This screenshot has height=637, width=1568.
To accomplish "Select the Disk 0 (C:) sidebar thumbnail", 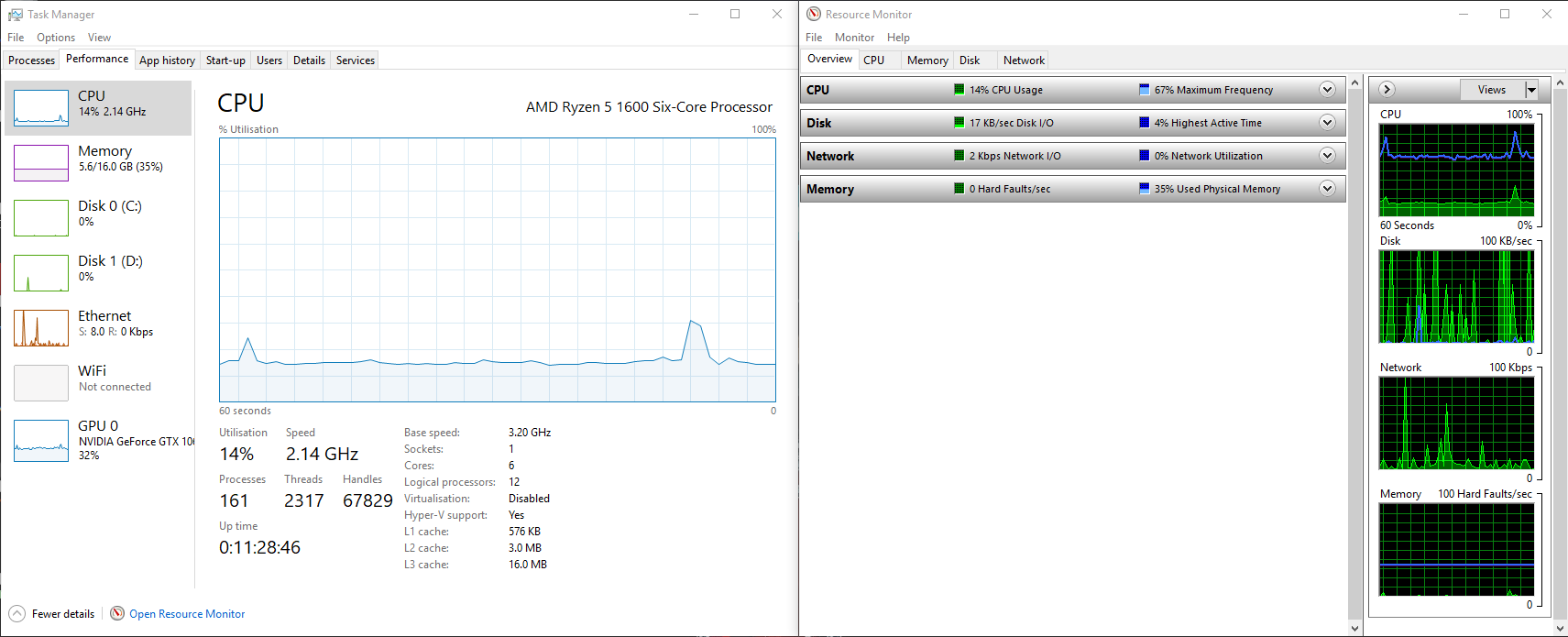I will [41, 217].
